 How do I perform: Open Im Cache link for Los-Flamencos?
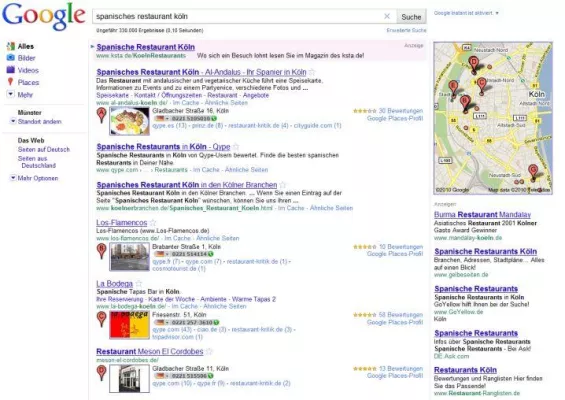point(177,238)
